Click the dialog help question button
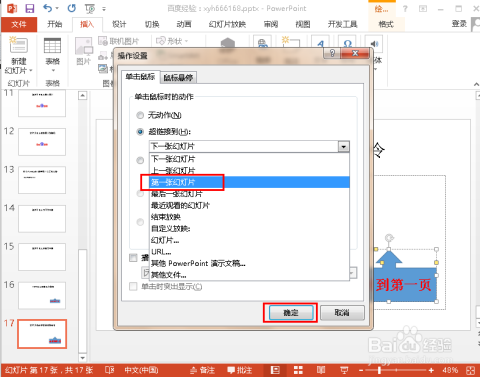The height and width of the screenshot is (377, 480). pos(332,53)
